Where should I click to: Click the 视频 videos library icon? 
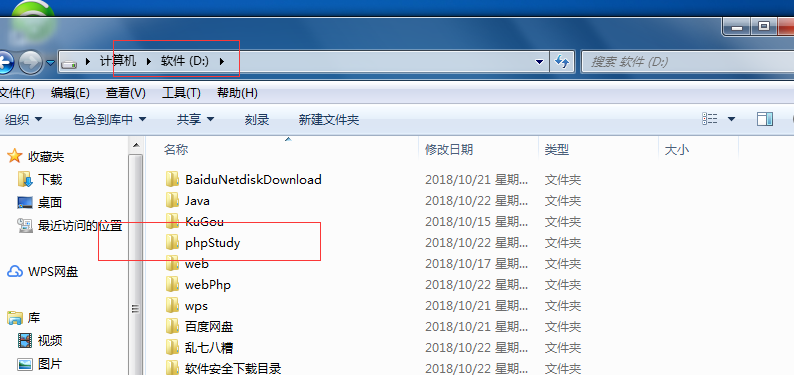pyautogui.click(x=25, y=341)
